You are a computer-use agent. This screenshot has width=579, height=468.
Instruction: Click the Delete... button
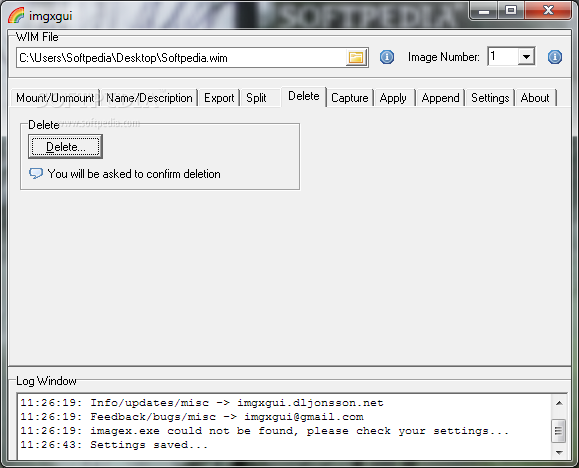65,147
